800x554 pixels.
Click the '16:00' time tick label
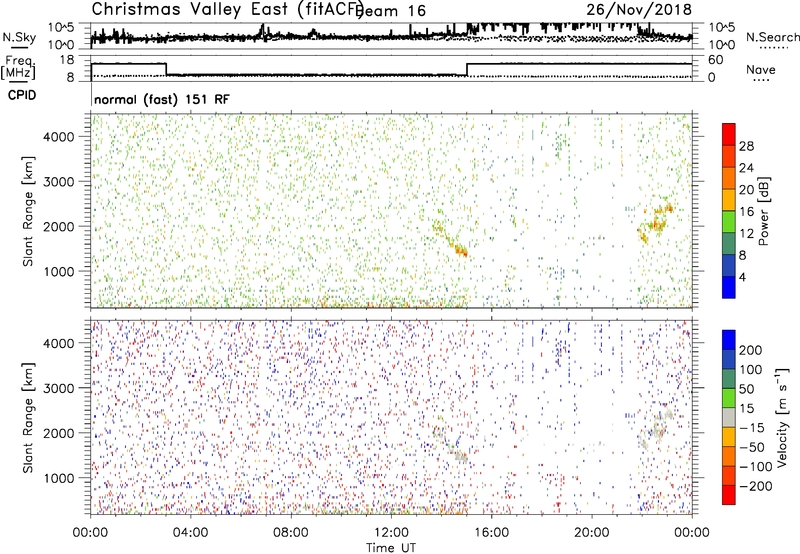(491, 533)
